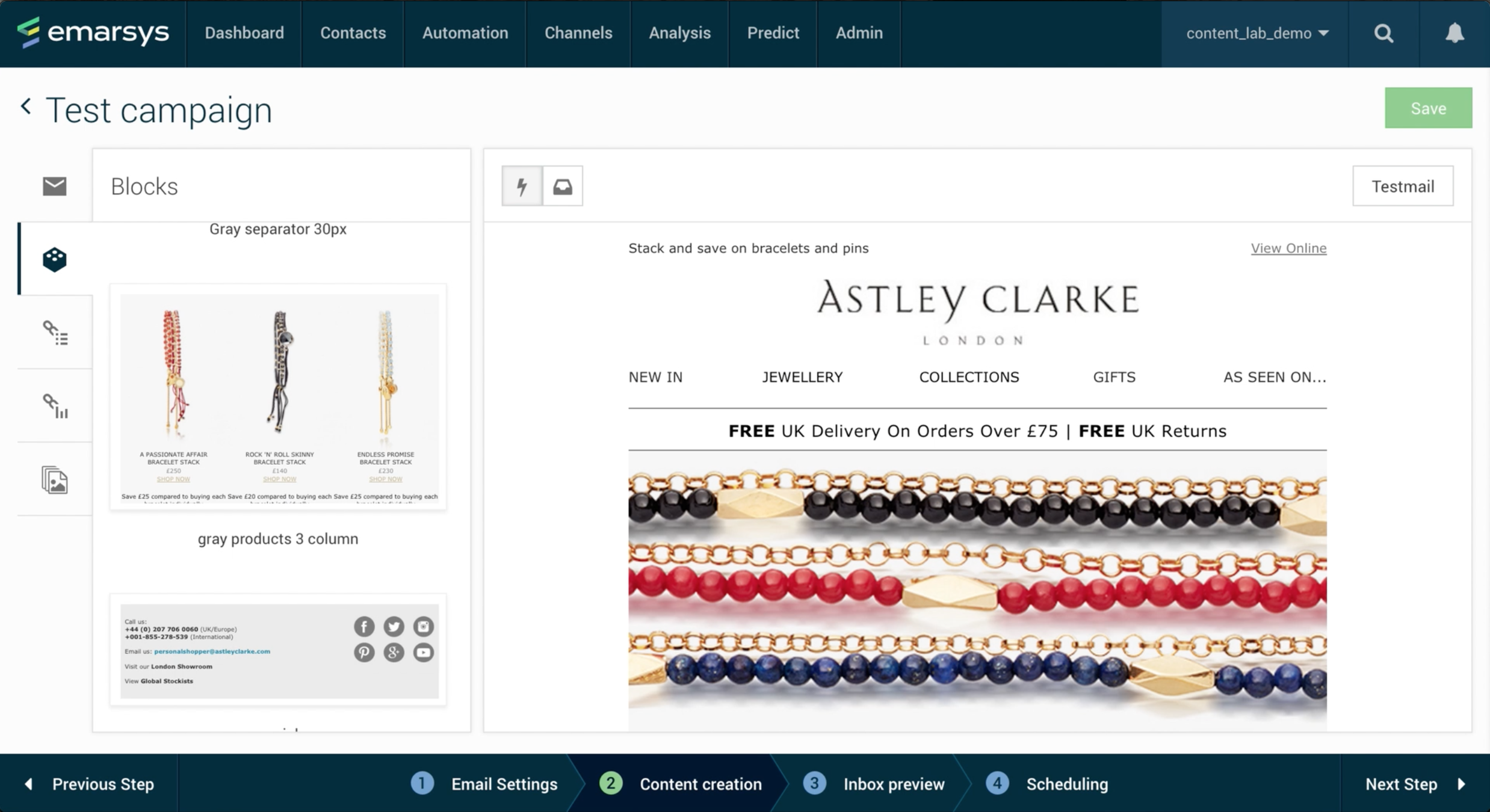1490x812 pixels.
Task: Follow the View Online link
Action: pyautogui.click(x=1288, y=248)
